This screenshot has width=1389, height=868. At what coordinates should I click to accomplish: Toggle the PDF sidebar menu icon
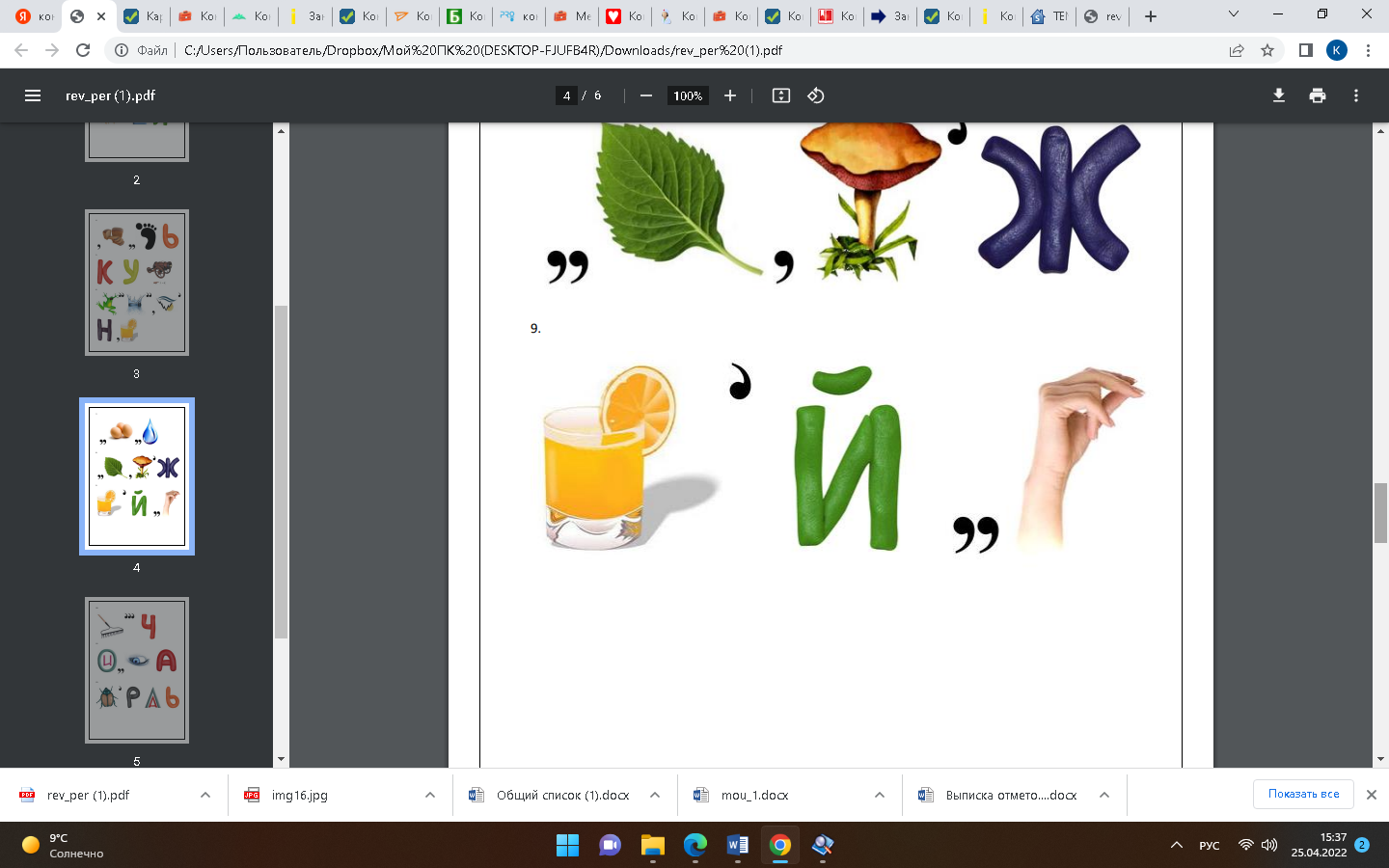[33, 95]
